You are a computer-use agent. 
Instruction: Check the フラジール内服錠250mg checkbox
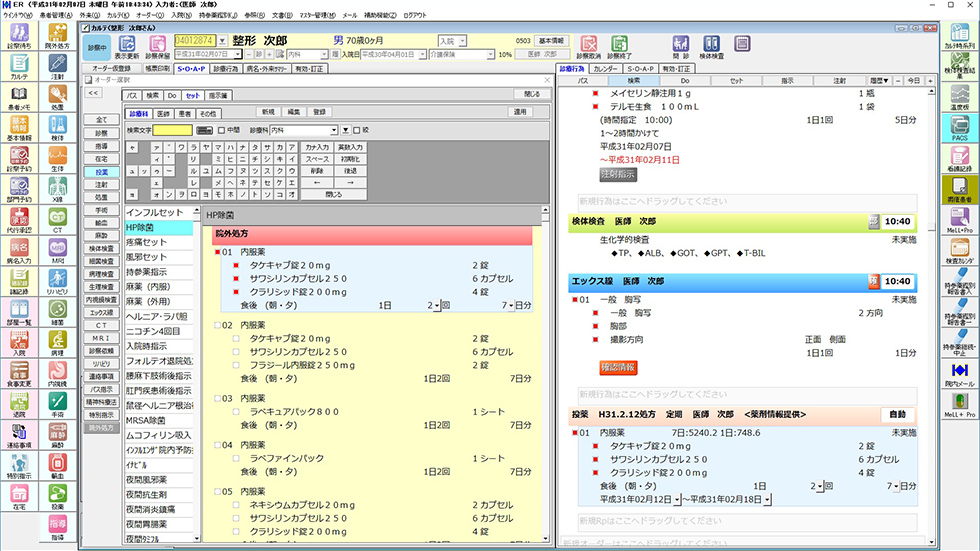(236, 365)
